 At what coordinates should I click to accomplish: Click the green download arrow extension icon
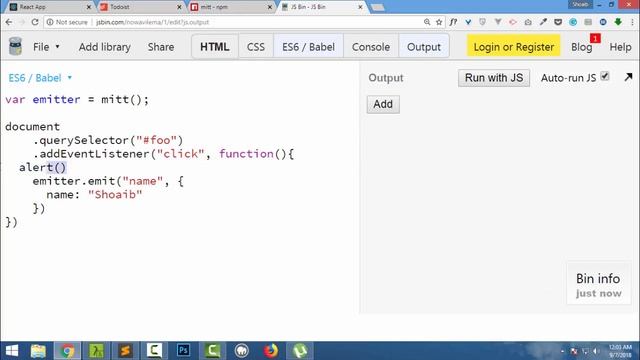point(618,22)
